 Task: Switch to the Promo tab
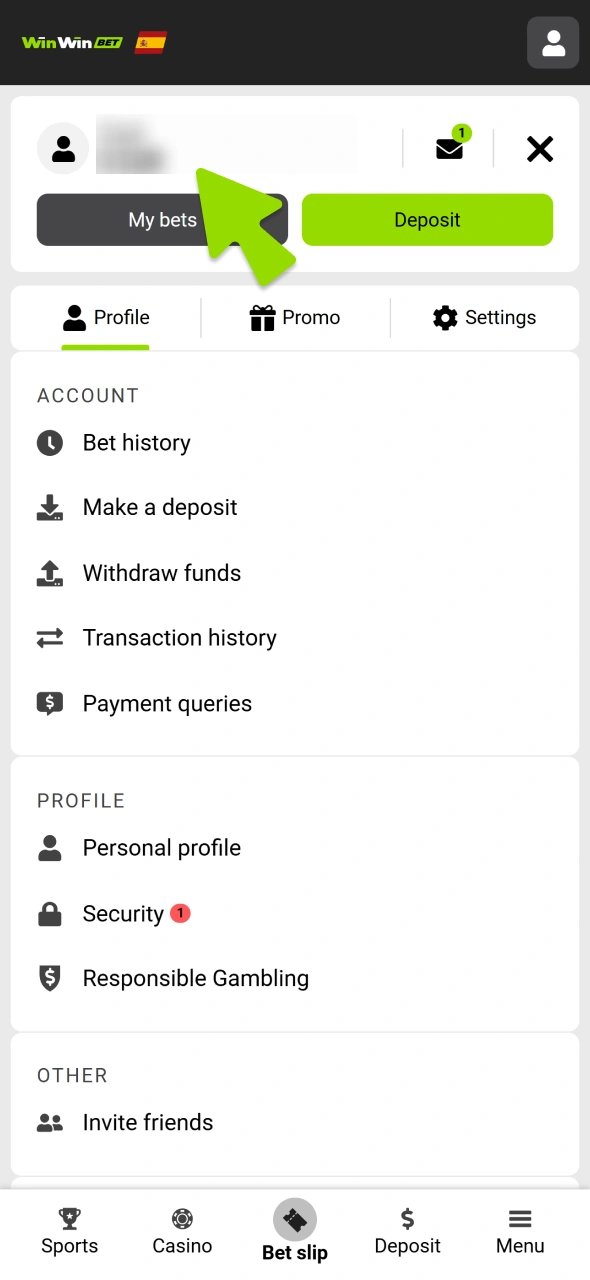[x=295, y=318]
